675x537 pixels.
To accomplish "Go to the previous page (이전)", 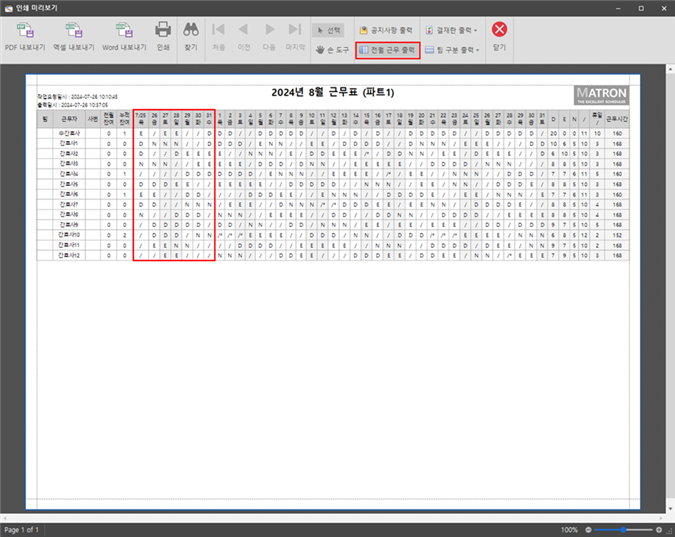I will point(243,34).
